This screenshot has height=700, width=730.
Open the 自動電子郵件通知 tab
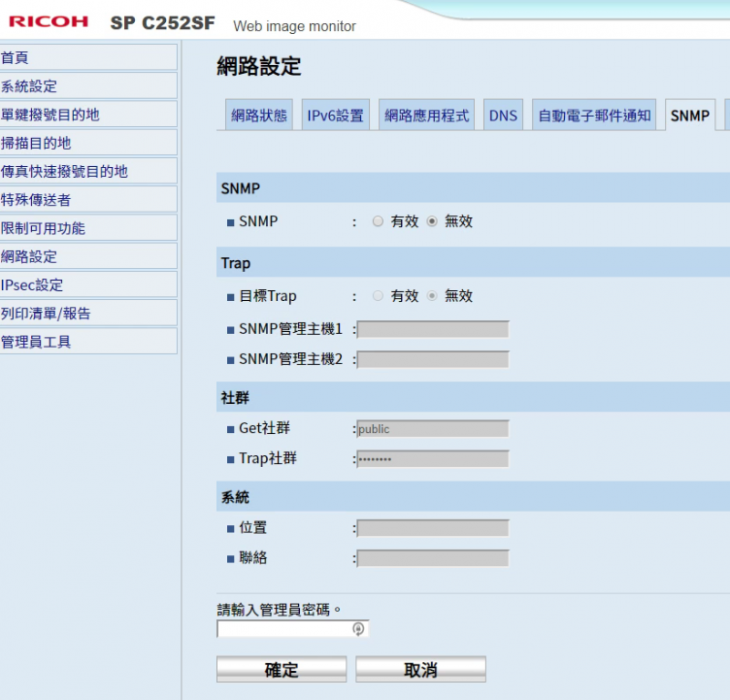pos(594,116)
